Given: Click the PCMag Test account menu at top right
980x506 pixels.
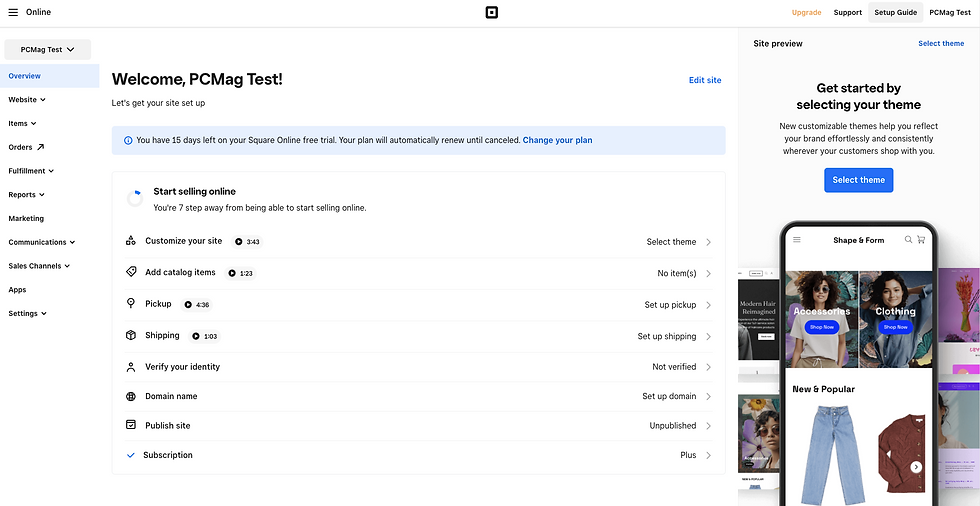Looking at the screenshot, I should [950, 12].
